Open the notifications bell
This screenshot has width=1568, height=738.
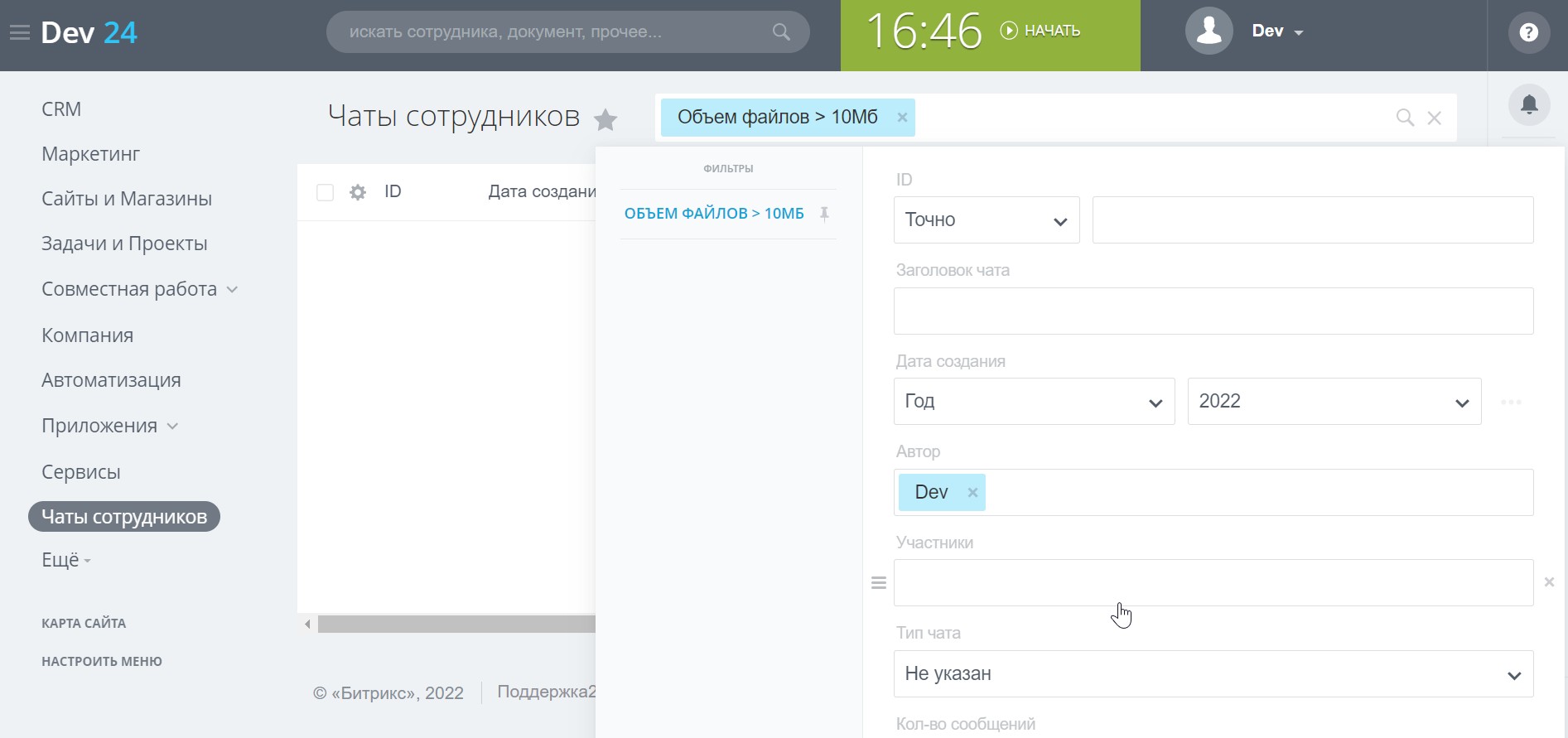tap(1529, 105)
